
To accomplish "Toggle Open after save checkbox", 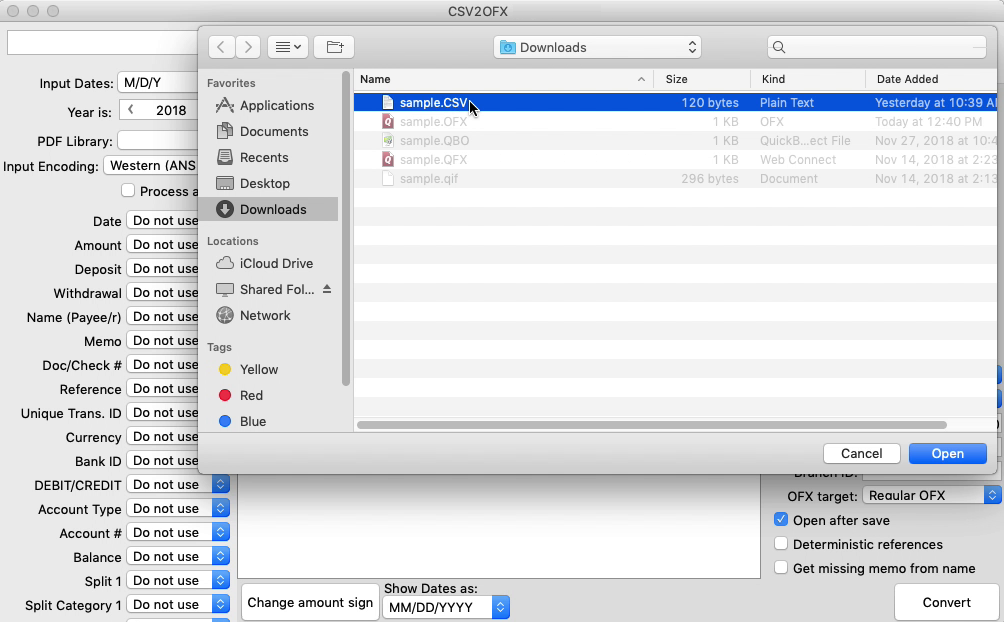I will 781,520.
